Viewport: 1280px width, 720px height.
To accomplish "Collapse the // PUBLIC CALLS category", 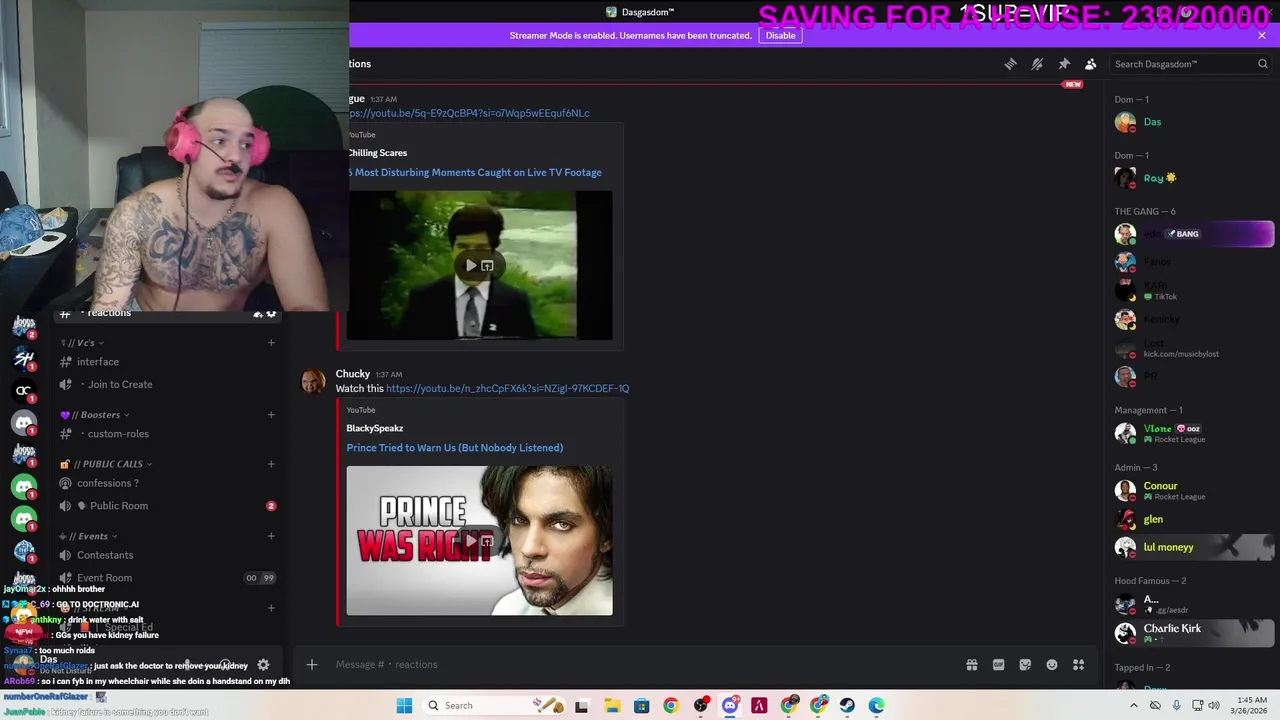I will coord(107,464).
